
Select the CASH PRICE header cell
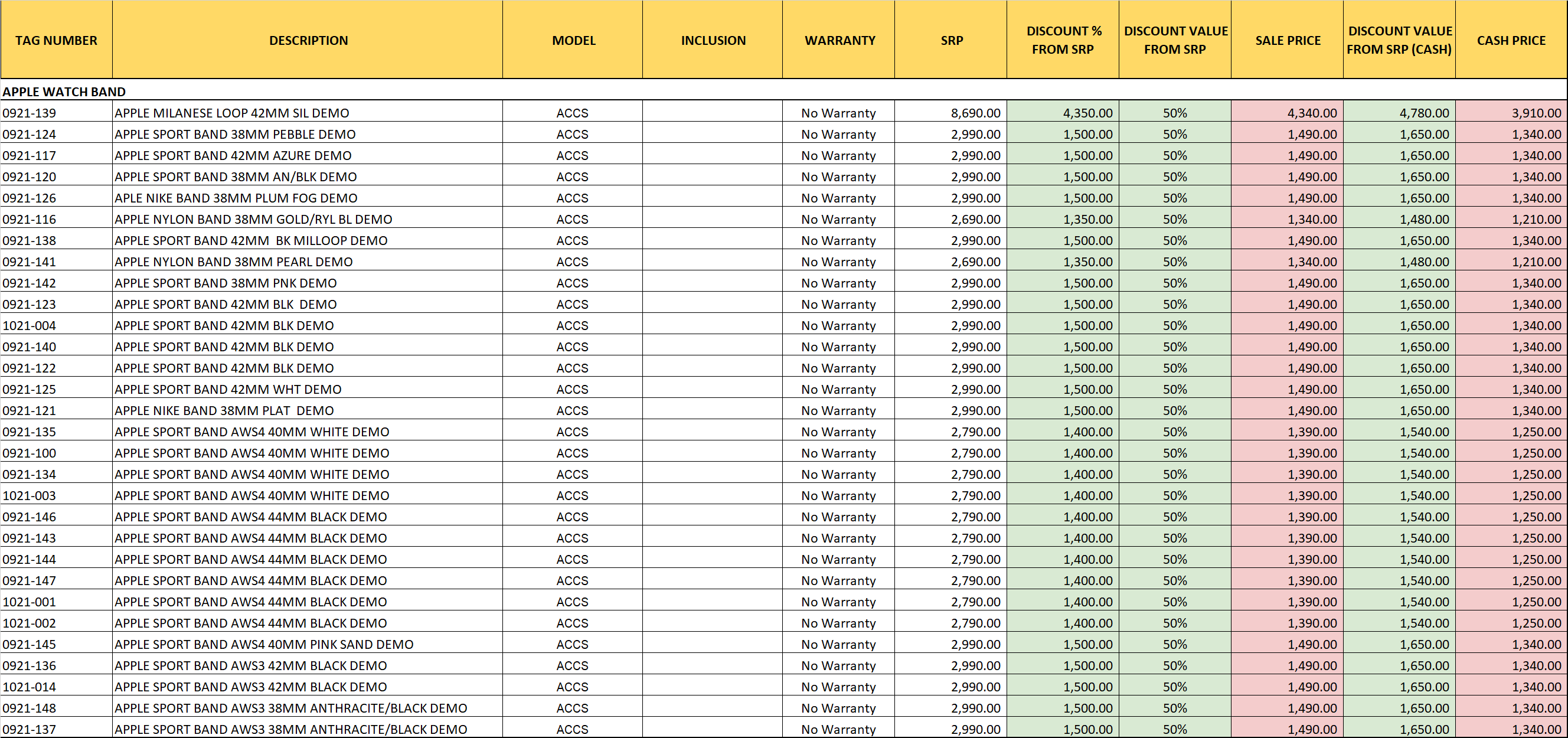[1511, 40]
